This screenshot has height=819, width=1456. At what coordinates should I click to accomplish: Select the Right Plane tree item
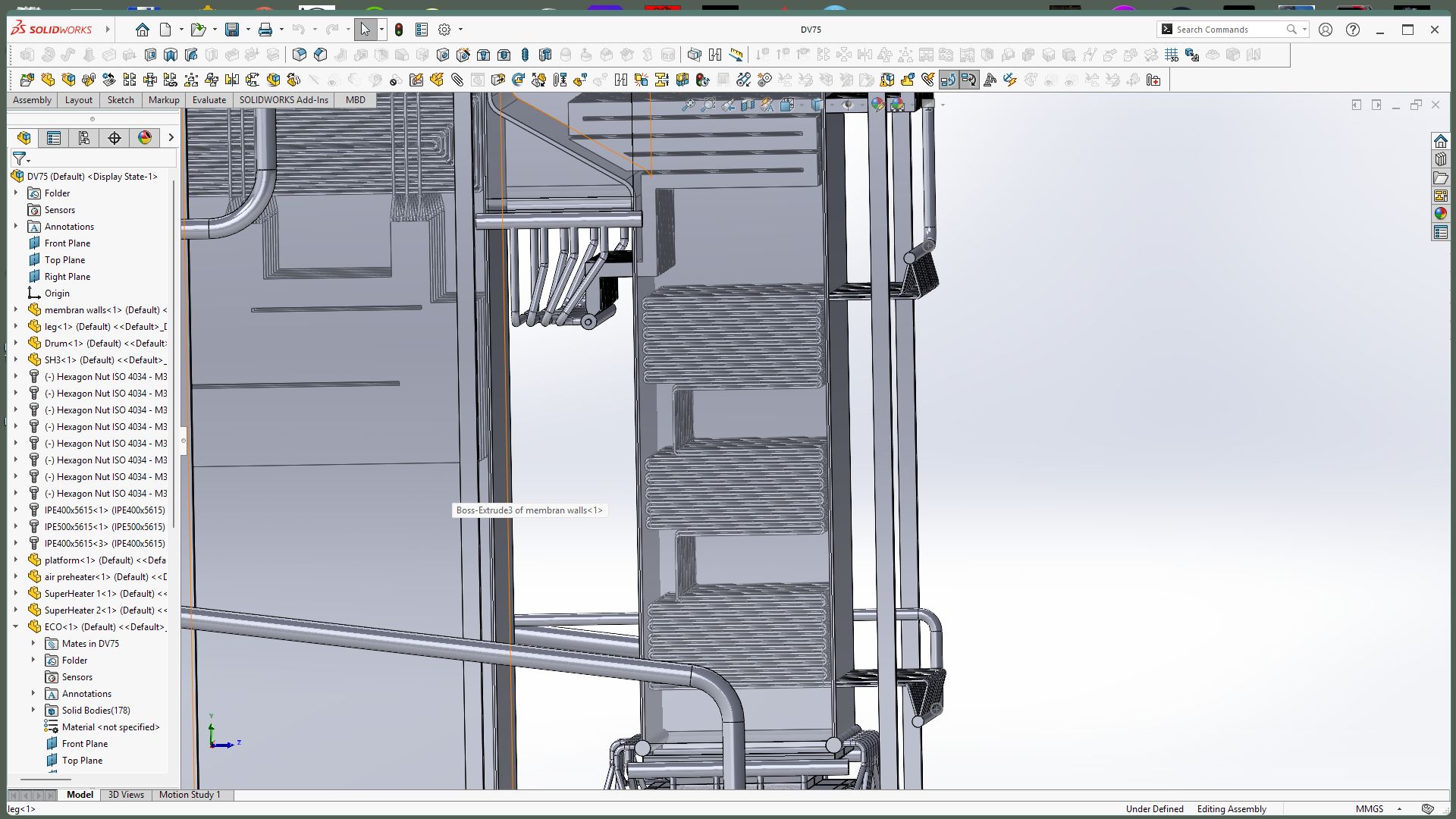[67, 277]
